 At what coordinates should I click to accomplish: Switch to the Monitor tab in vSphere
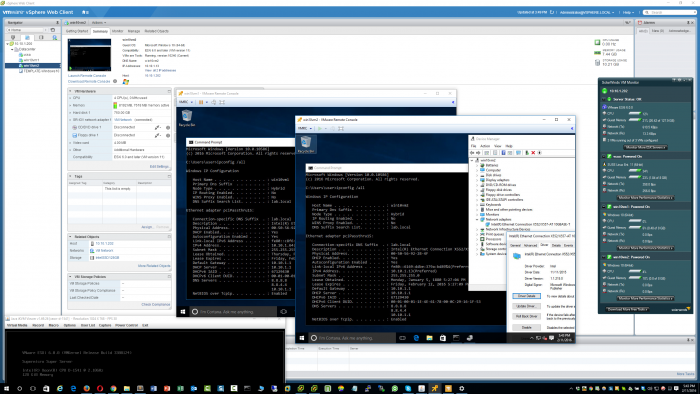(x=117, y=31)
